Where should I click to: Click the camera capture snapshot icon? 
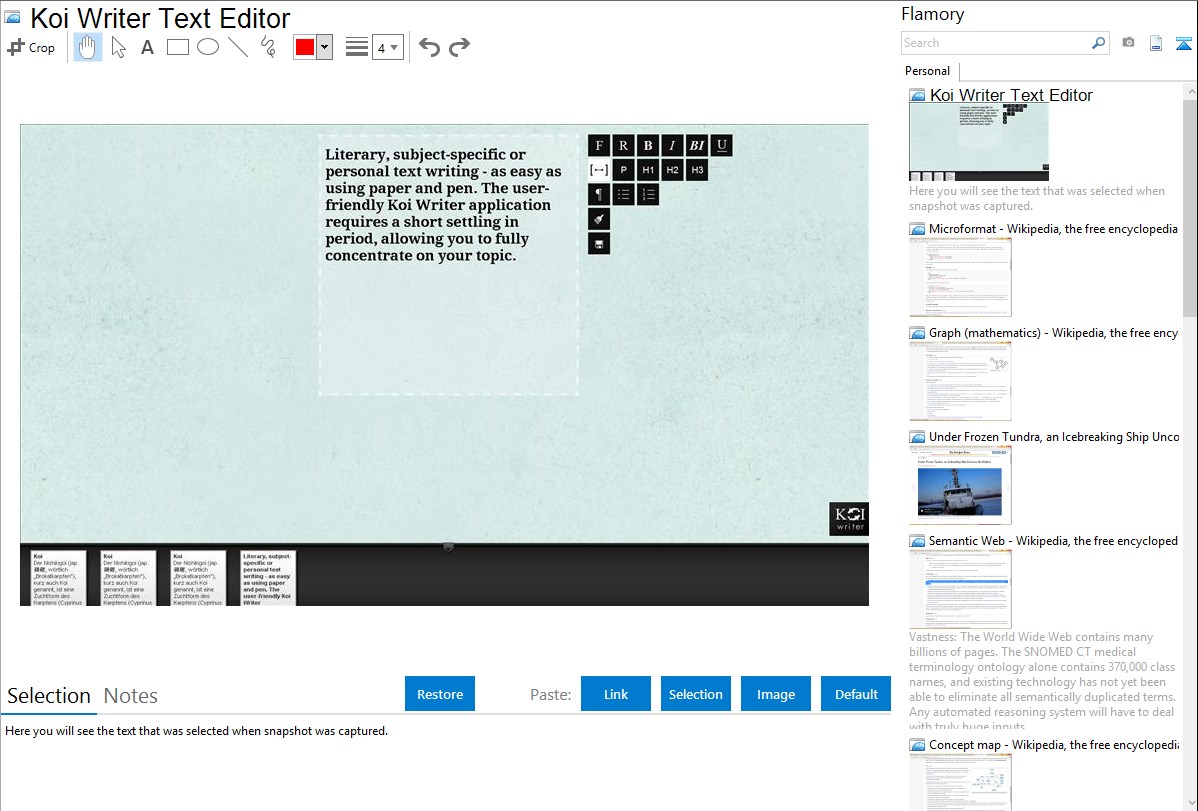point(1128,43)
